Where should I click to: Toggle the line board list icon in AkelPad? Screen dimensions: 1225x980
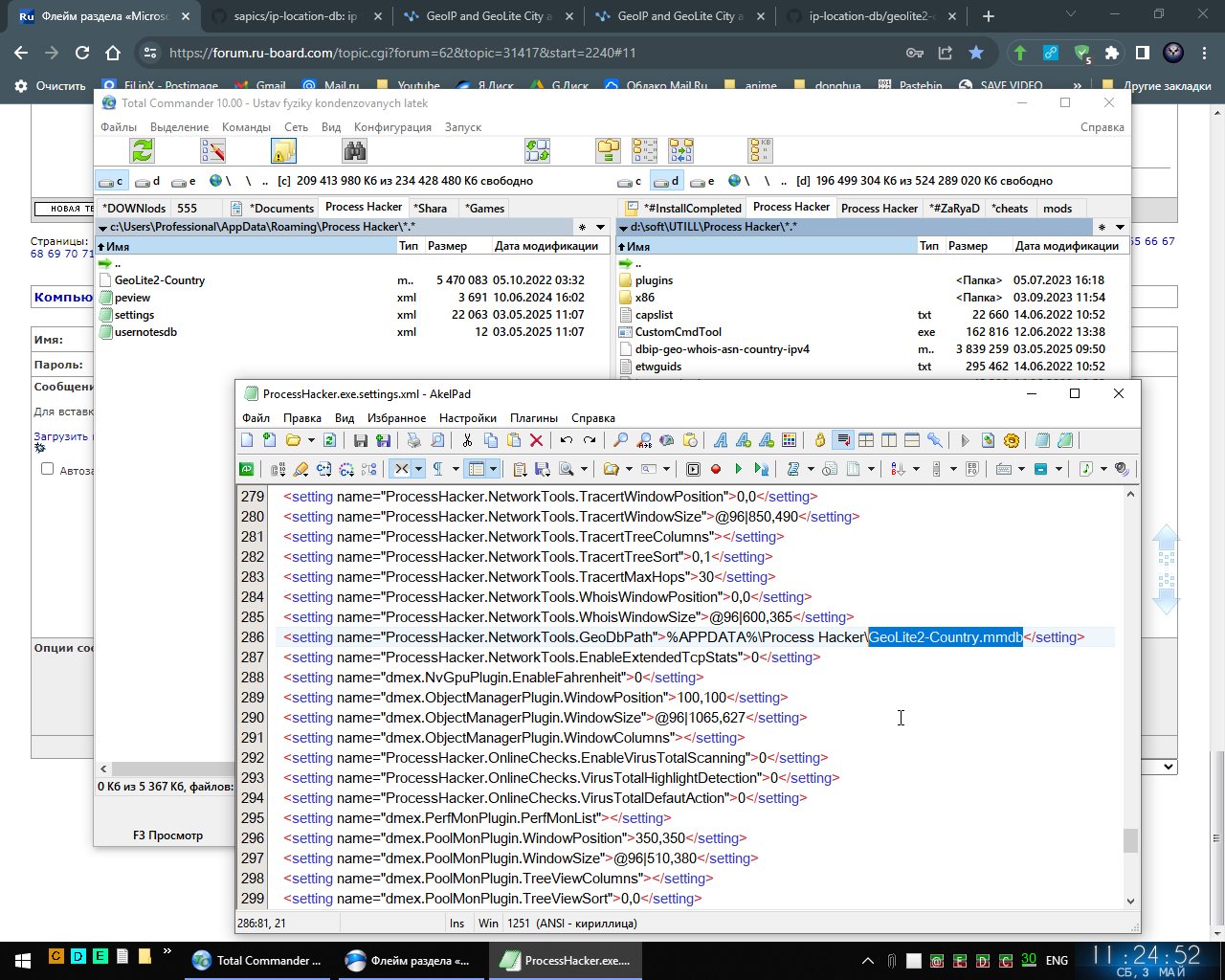click(476, 469)
